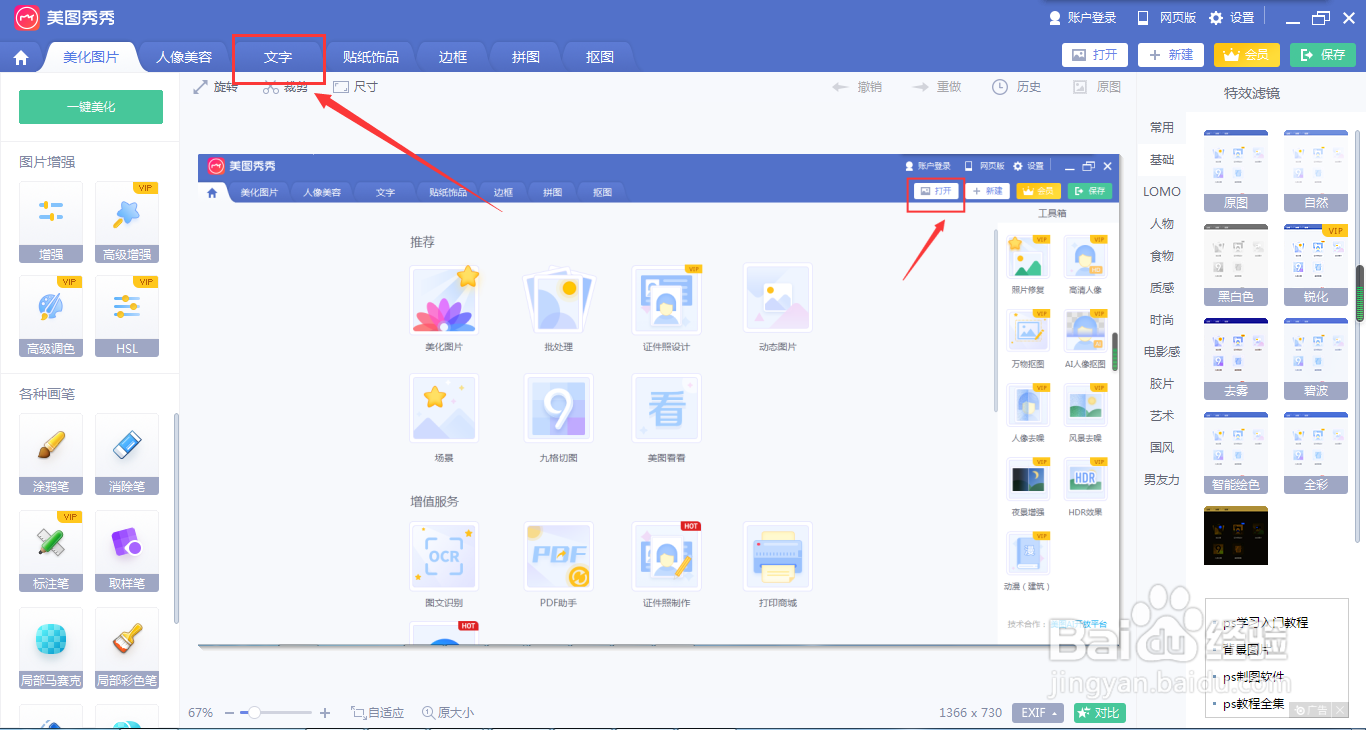Image resolution: width=1366 pixels, height=730 pixels.
Task: Apply the 全彩 filter thumbnail
Action: [1316, 453]
